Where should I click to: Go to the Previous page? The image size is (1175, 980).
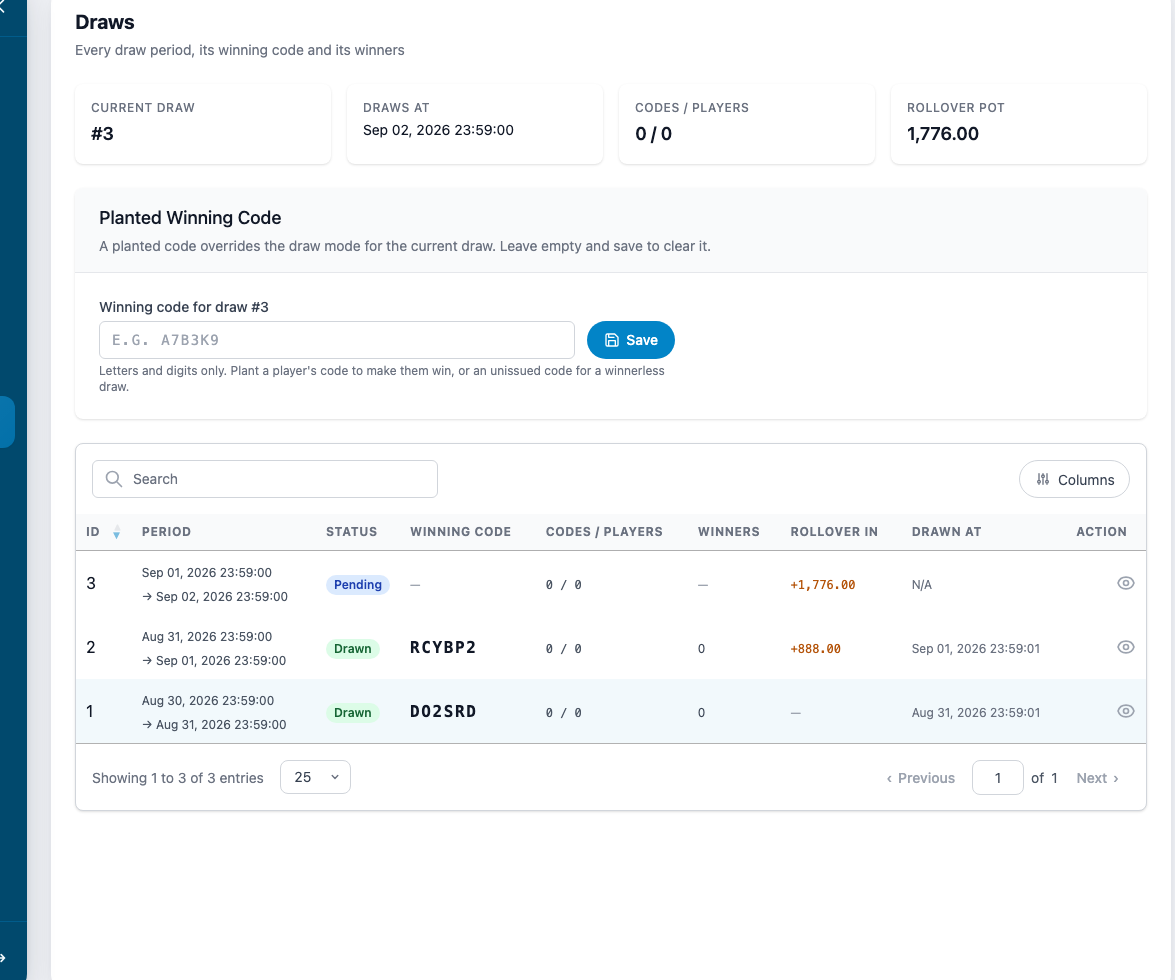[x=920, y=778]
